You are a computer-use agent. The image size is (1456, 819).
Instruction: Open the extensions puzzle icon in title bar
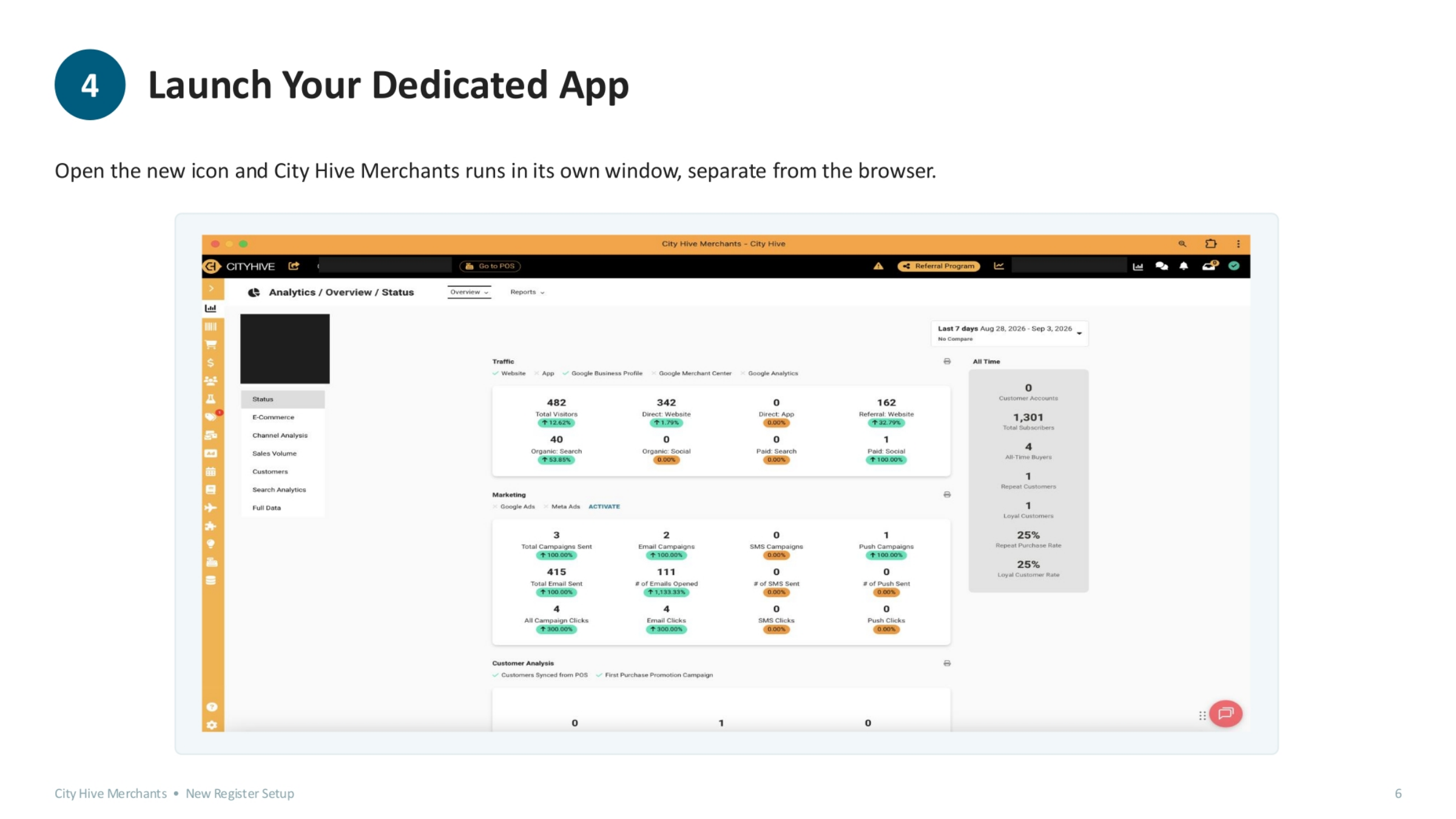pyautogui.click(x=1211, y=244)
